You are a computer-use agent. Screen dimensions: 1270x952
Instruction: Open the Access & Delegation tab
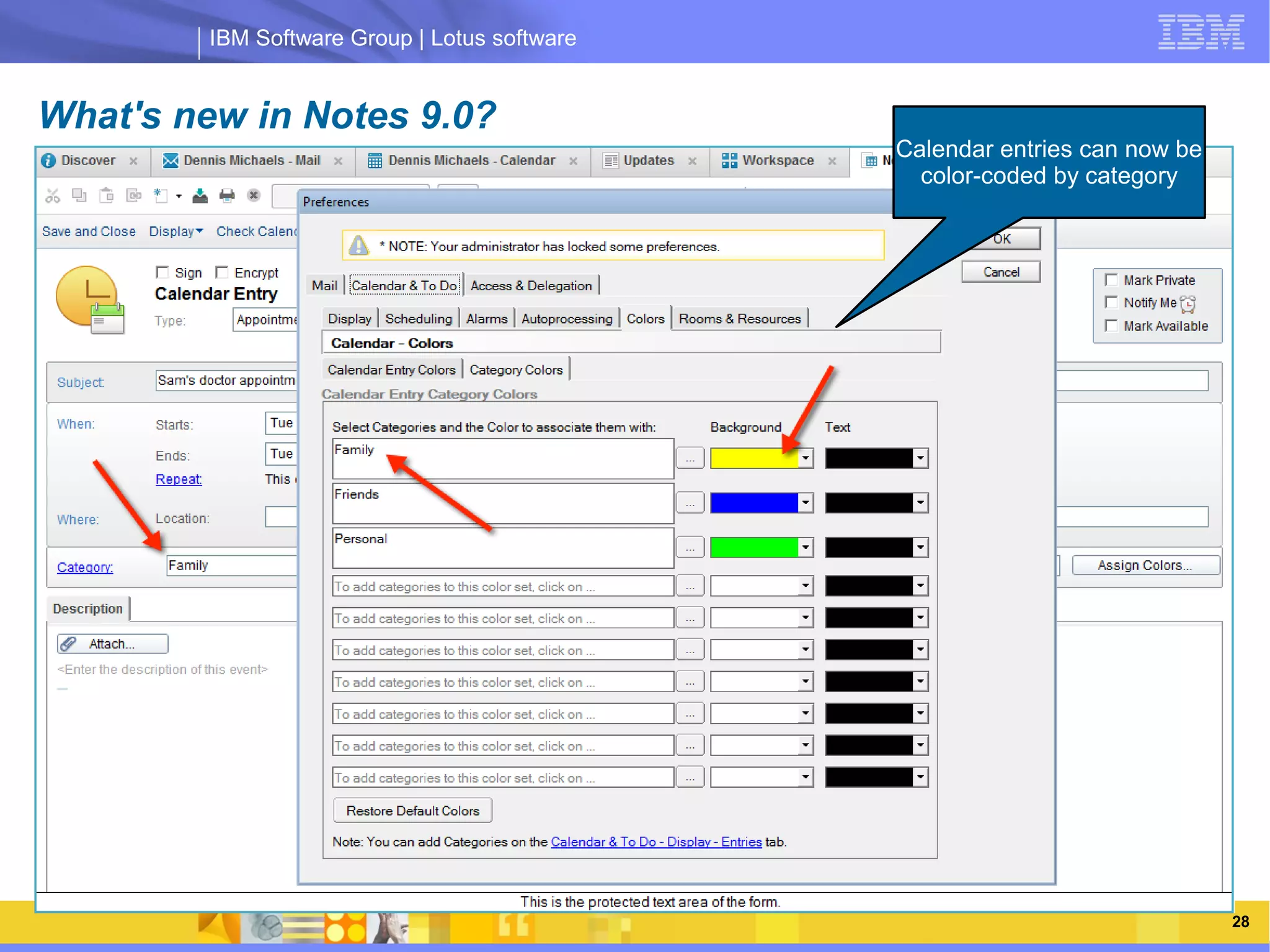click(531, 285)
